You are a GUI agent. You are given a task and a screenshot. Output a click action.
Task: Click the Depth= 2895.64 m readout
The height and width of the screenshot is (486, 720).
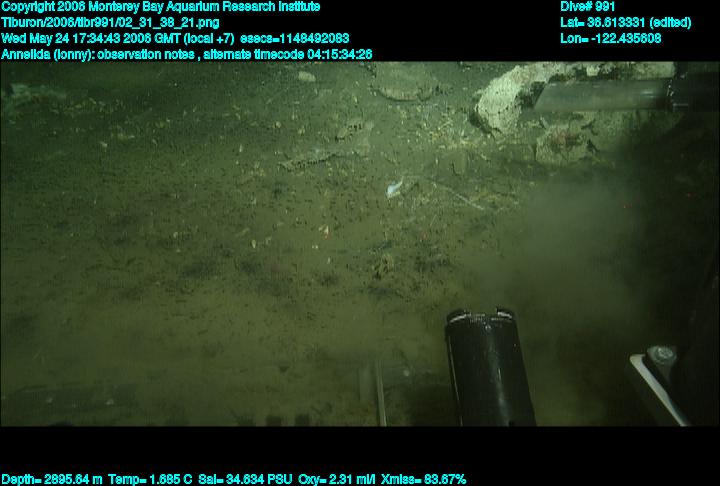coord(52,479)
